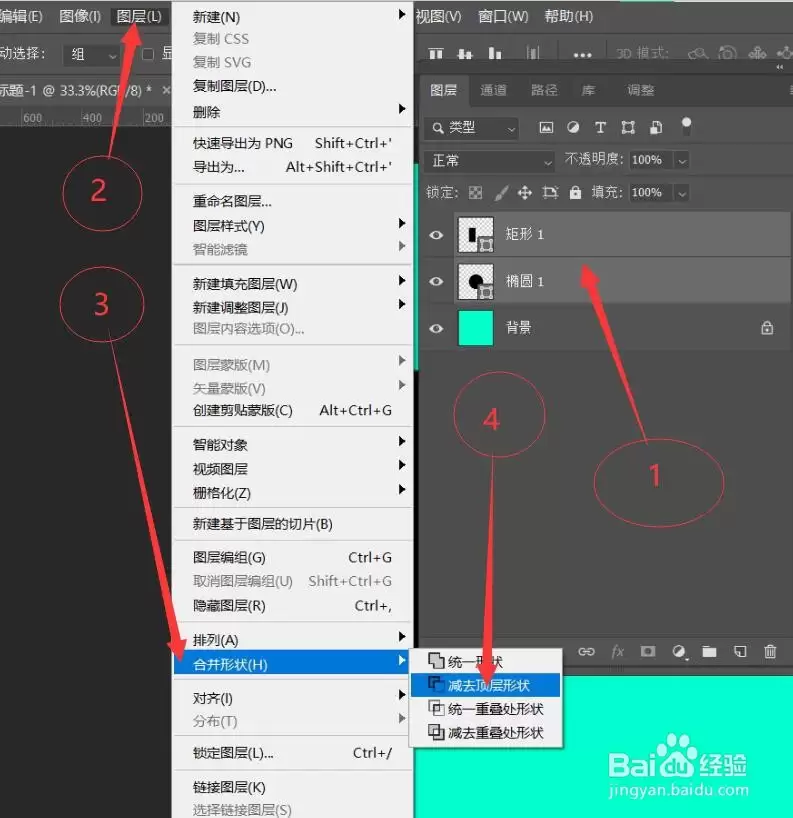
Task: Click the lock image pixels brush icon
Action: tap(501, 193)
